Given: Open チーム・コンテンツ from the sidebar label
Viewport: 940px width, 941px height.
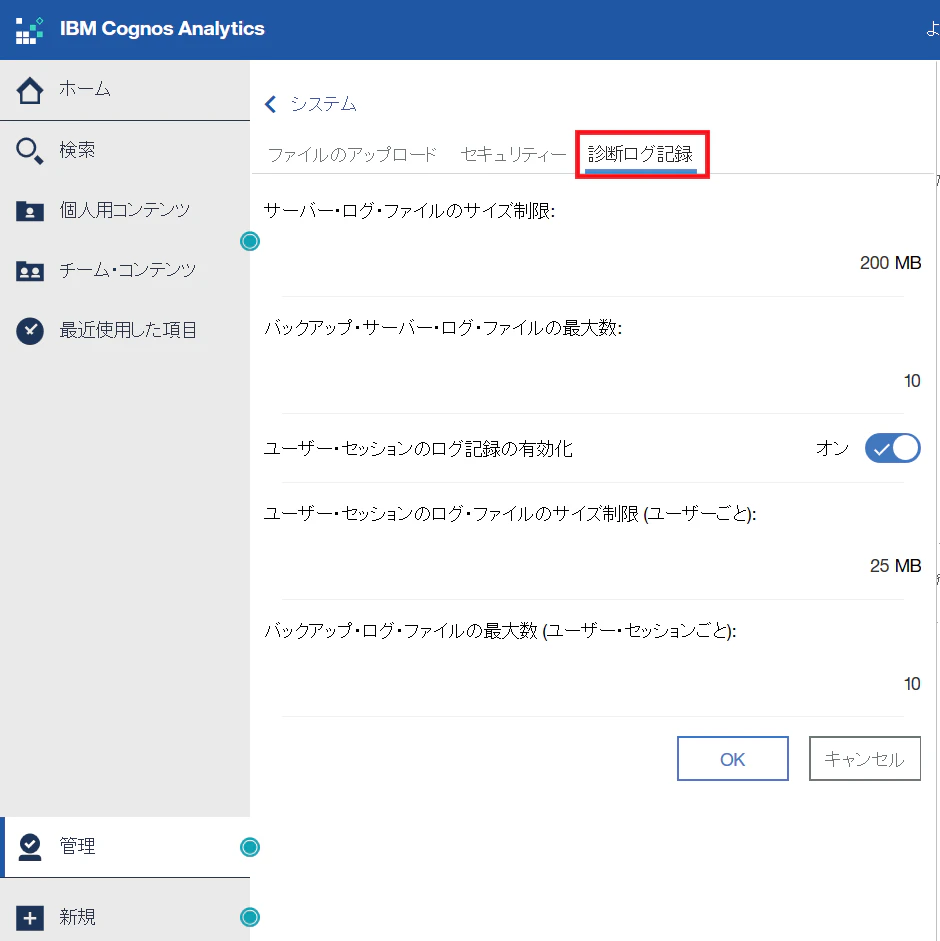Looking at the screenshot, I should (127, 270).
